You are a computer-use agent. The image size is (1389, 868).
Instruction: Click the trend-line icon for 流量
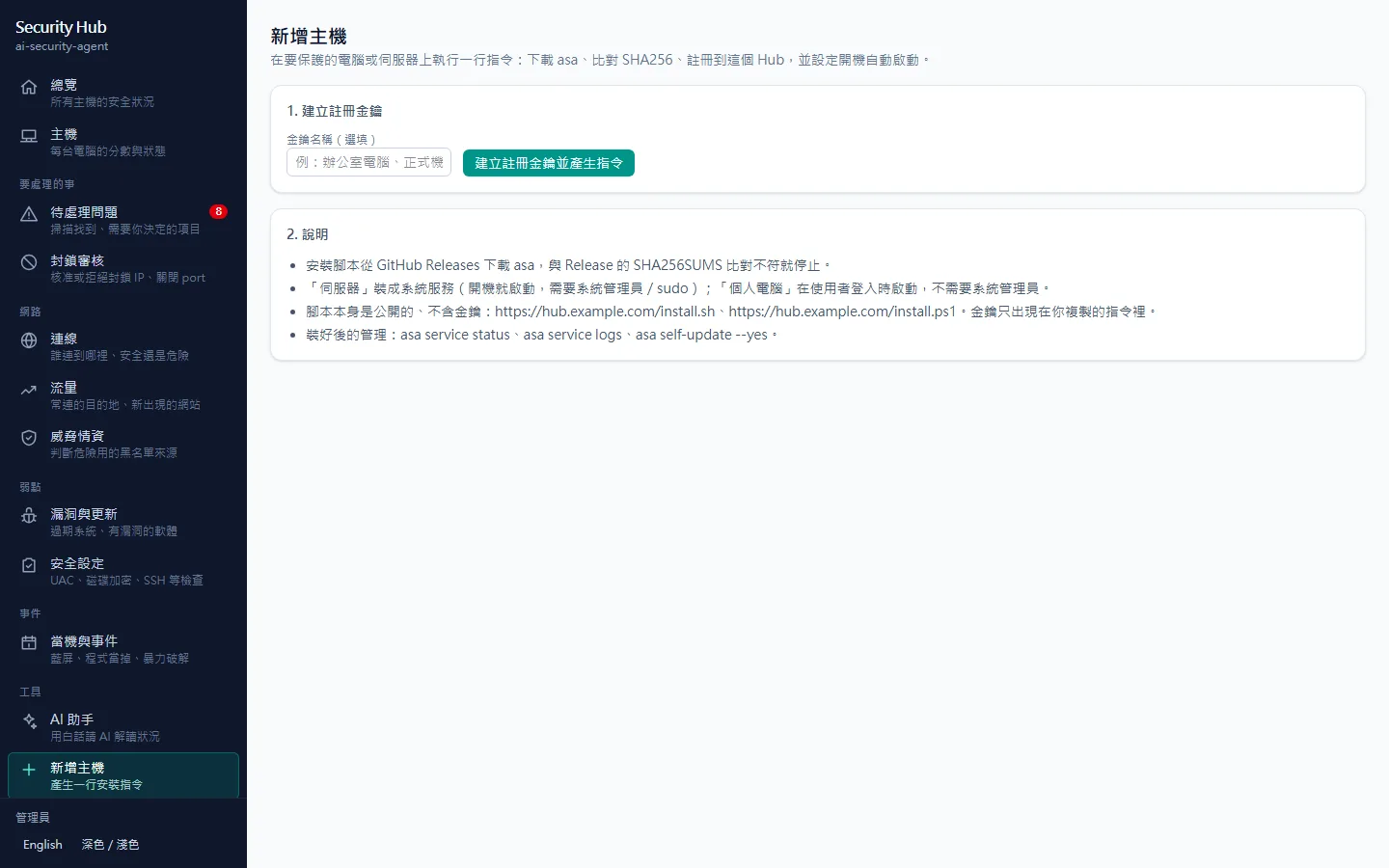(x=29, y=390)
